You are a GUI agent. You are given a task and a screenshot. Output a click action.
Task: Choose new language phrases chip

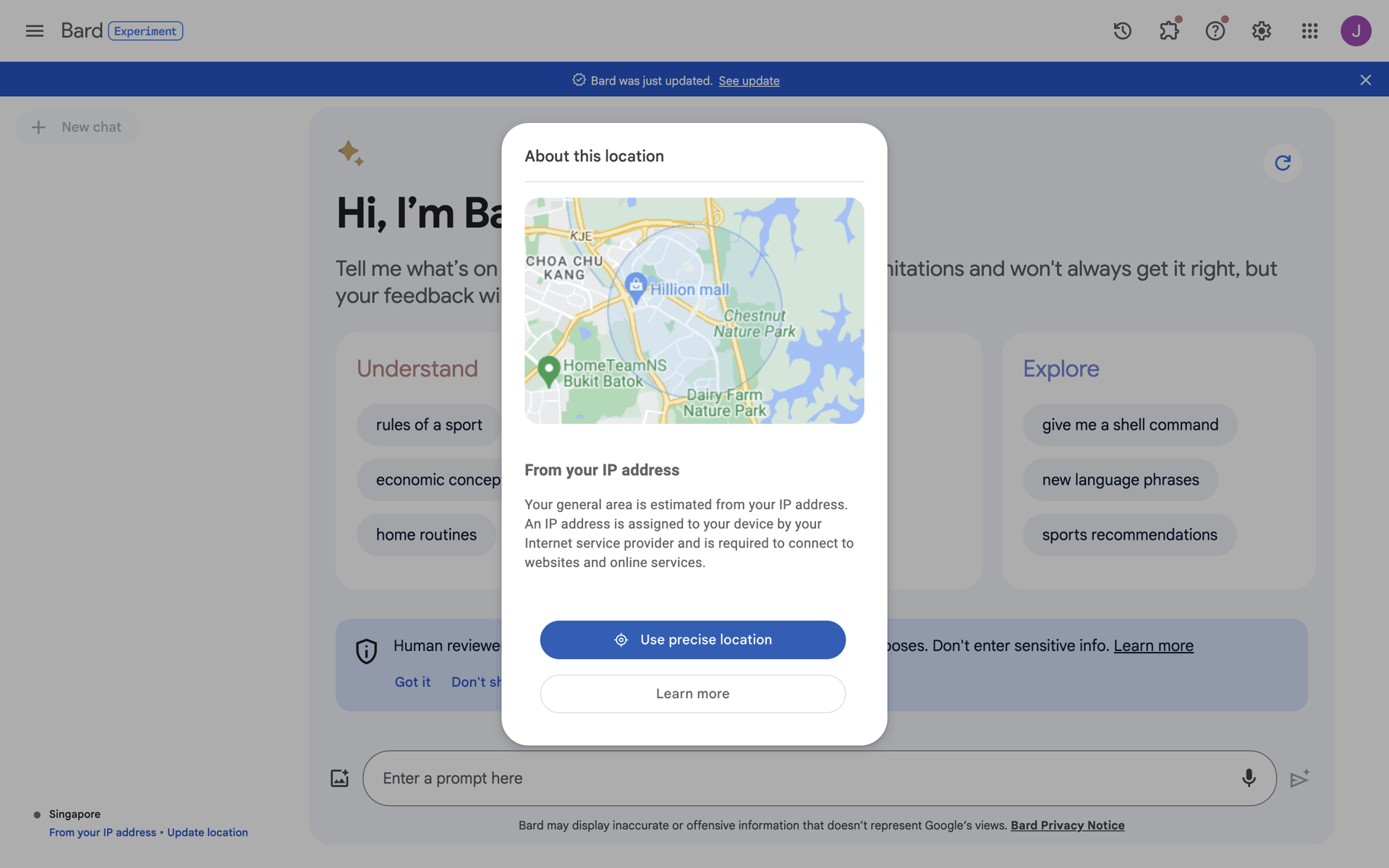point(1120,480)
